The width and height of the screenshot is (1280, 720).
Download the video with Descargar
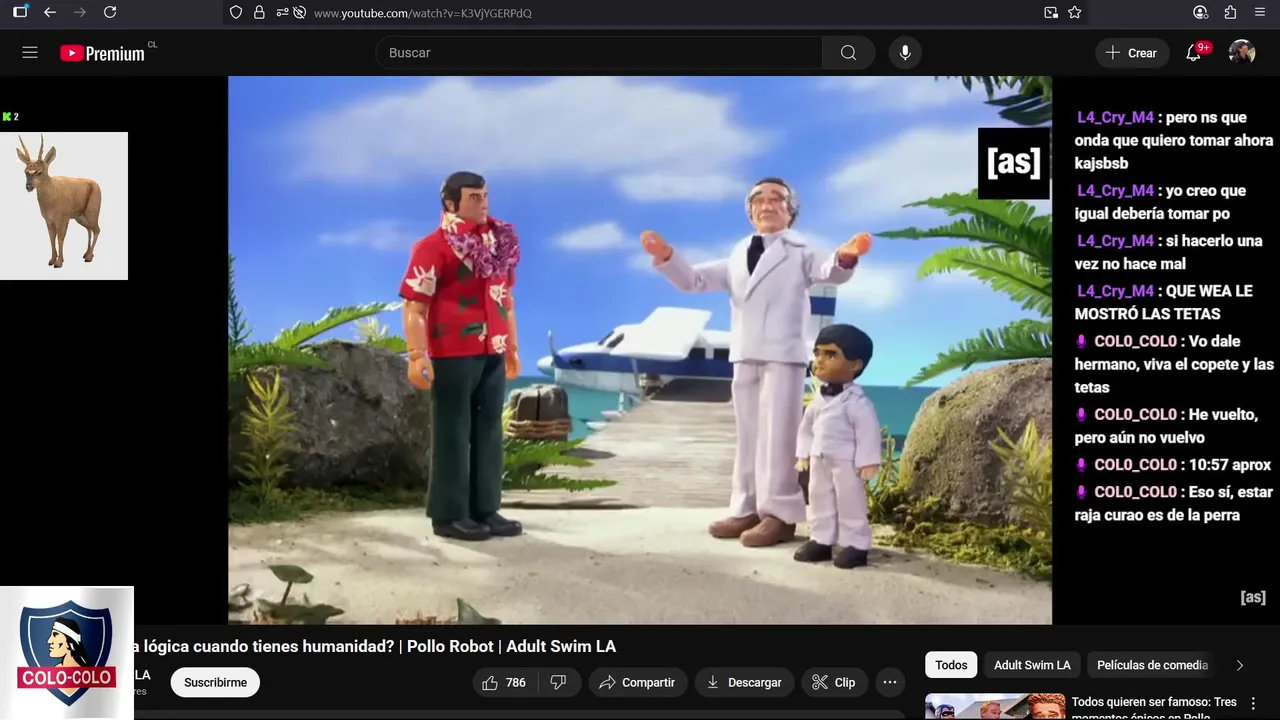pyautogui.click(x=744, y=682)
